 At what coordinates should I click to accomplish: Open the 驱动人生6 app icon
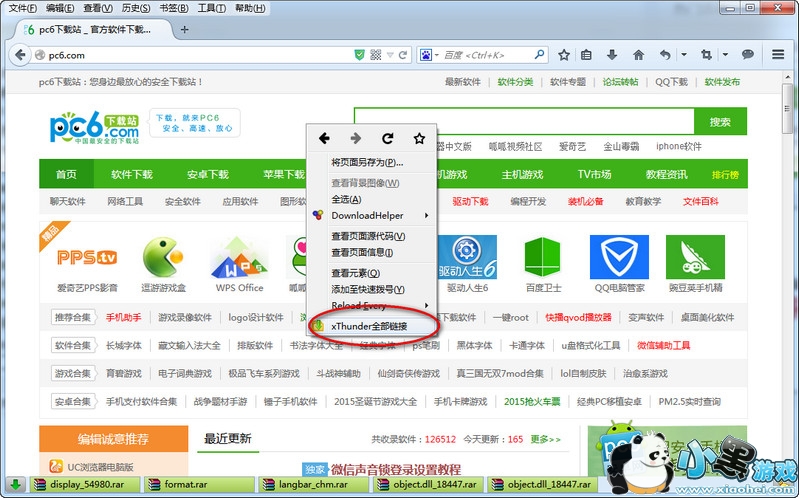[x=467, y=257]
